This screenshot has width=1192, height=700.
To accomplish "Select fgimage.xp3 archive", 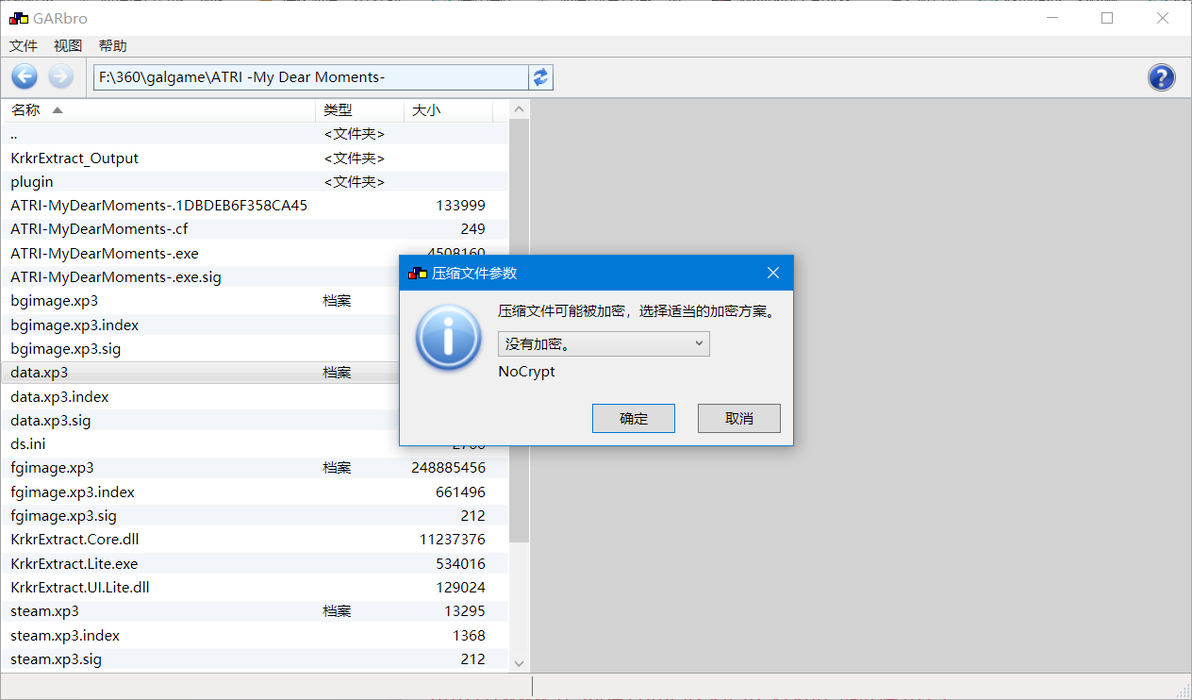I will tap(255, 467).
